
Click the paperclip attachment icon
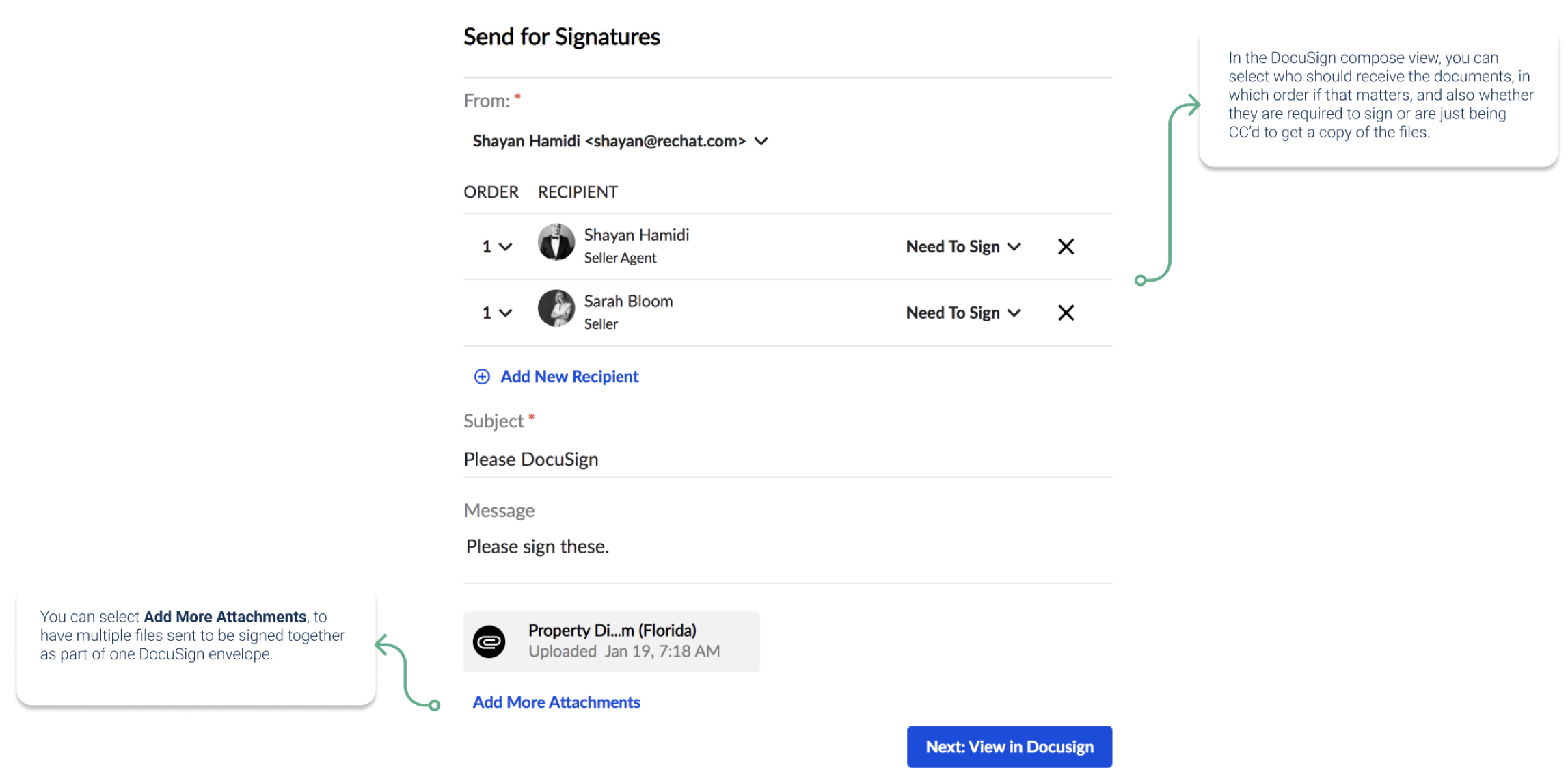click(x=489, y=641)
